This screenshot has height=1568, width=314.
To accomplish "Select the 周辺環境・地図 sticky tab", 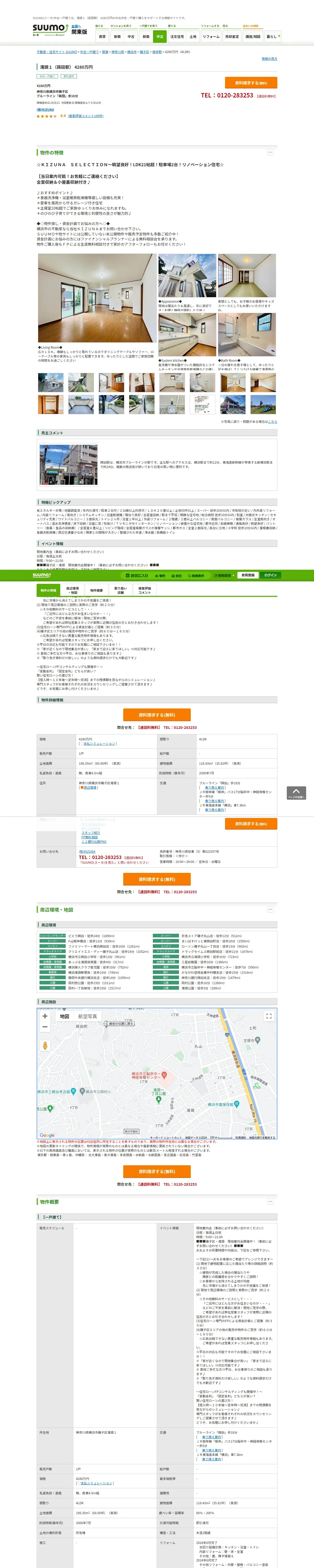I will click(x=72, y=590).
